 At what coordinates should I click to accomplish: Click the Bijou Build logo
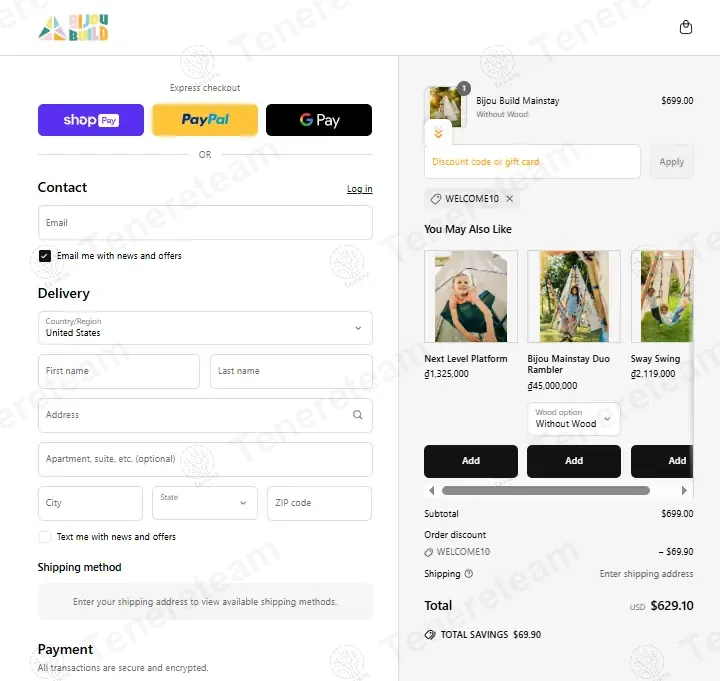(x=73, y=28)
